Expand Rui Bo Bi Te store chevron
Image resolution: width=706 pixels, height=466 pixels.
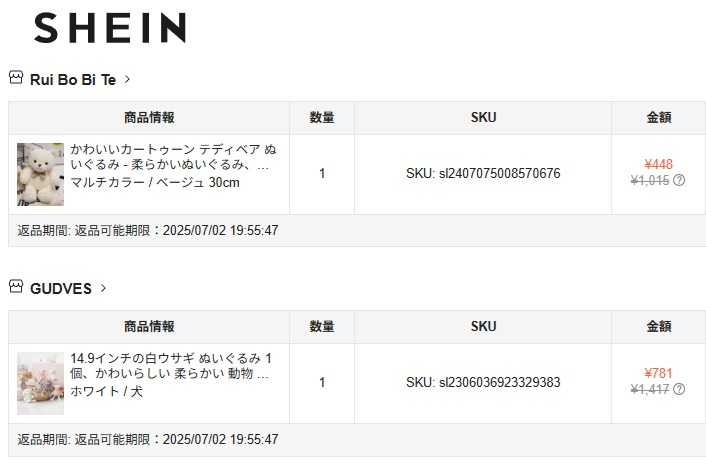[x=128, y=79]
